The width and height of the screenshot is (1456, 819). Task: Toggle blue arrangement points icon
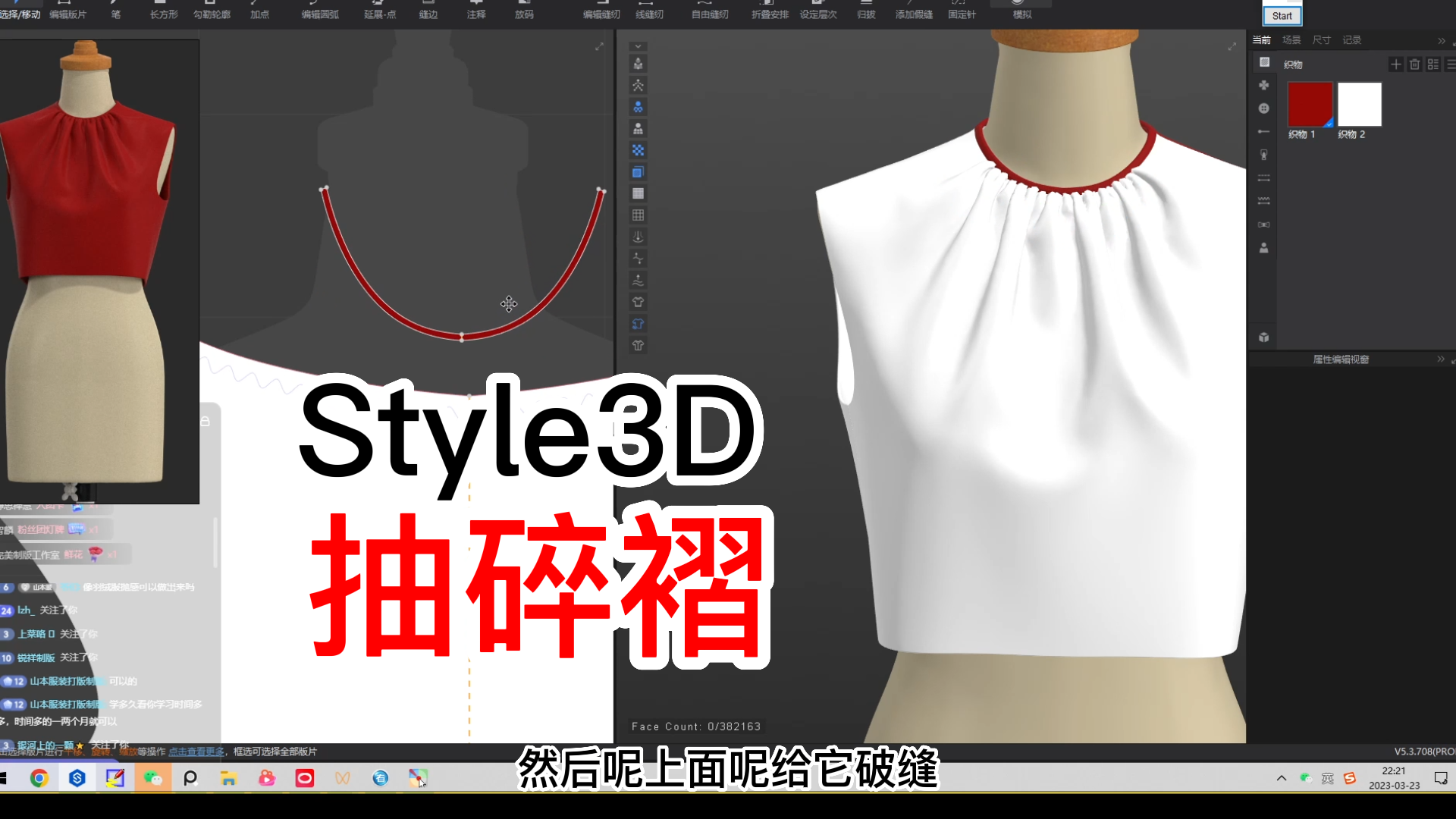[x=638, y=107]
